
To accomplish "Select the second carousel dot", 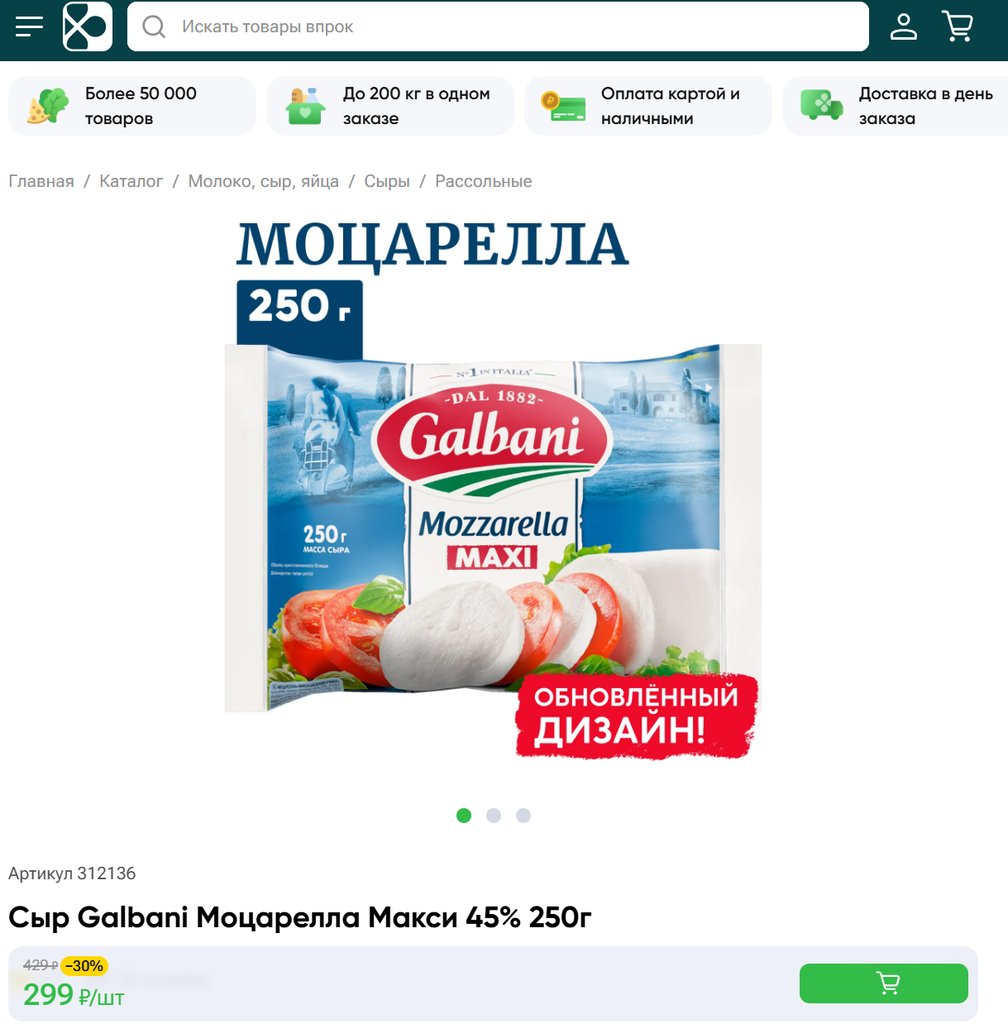I will 494,815.
